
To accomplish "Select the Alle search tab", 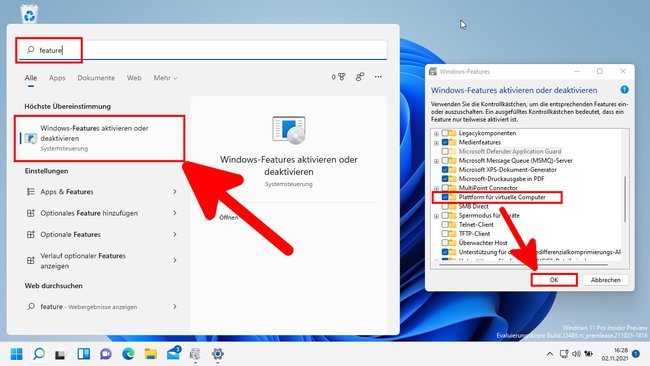I will tap(31, 78).
